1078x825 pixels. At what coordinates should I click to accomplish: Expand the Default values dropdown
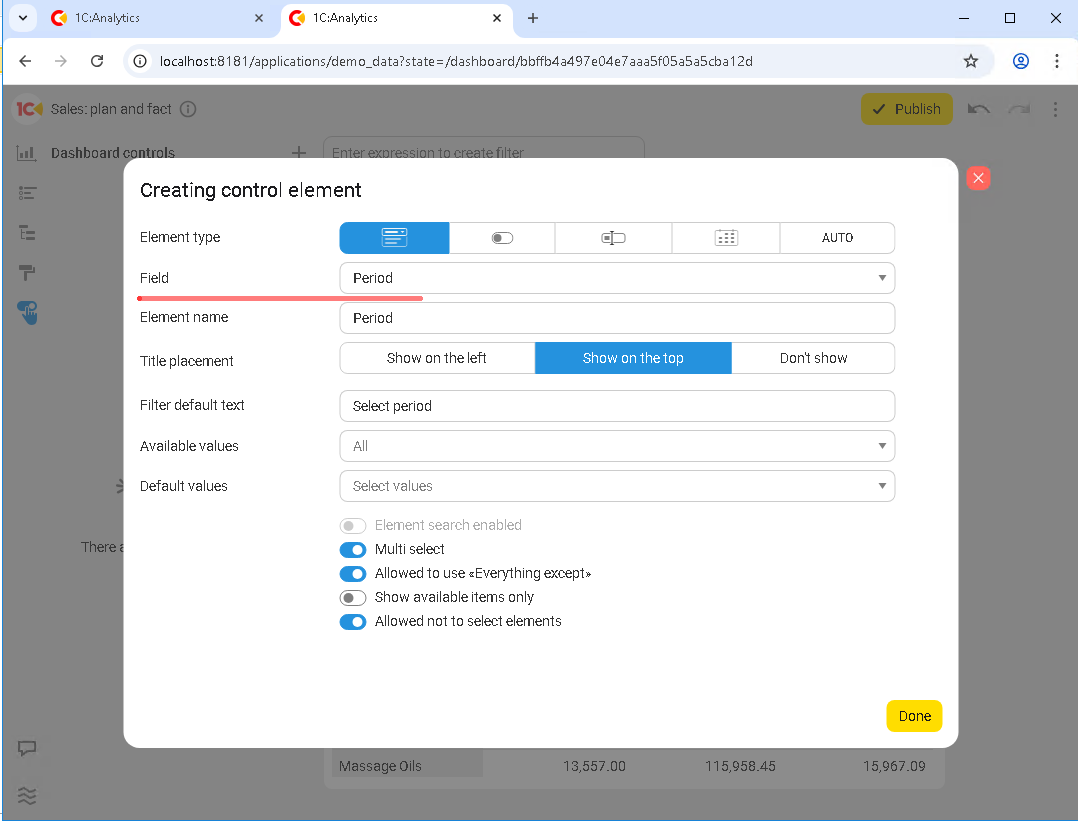(616, 486)
